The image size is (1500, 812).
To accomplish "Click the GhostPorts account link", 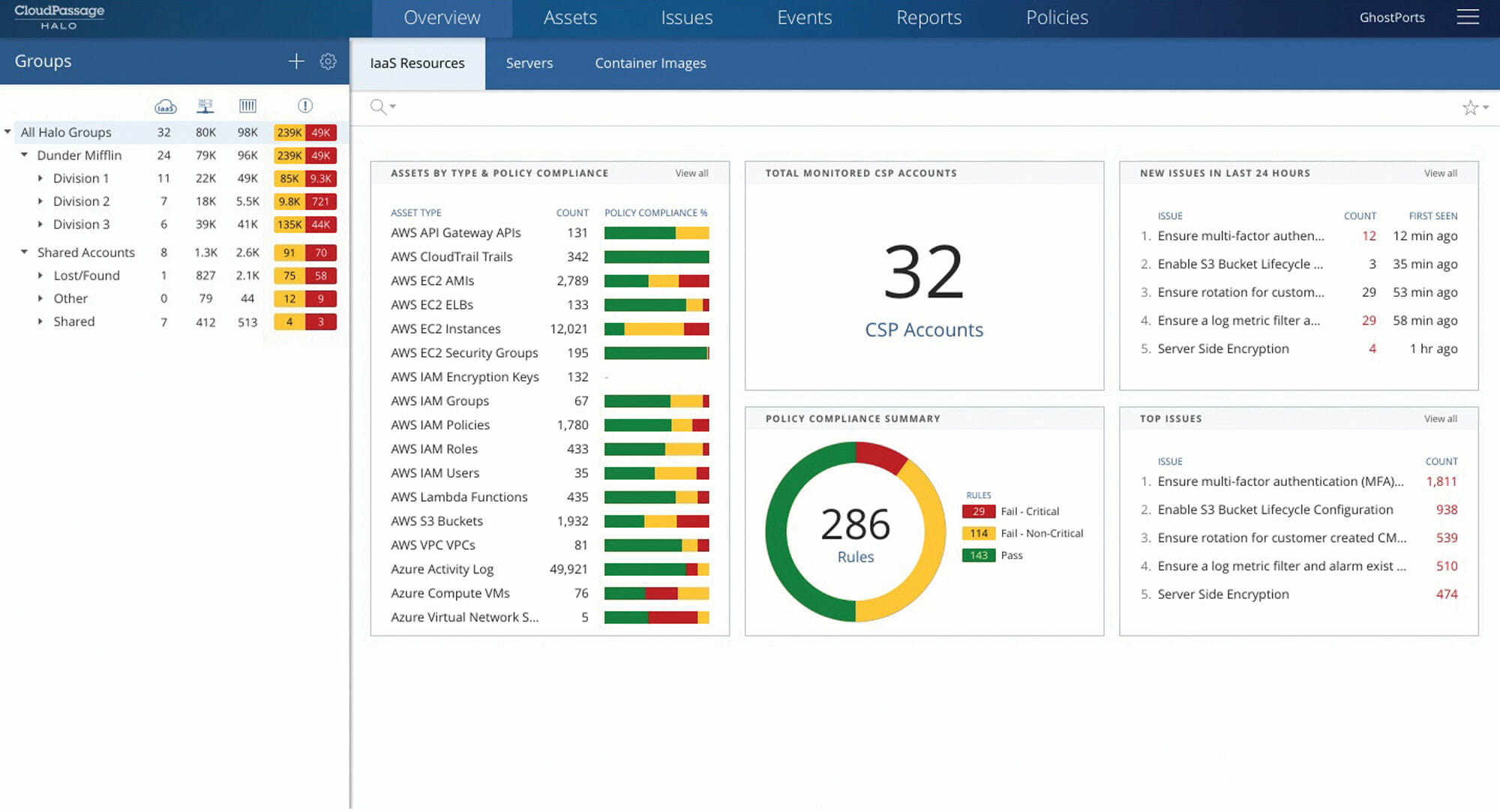I will (x=1391, y=18).
